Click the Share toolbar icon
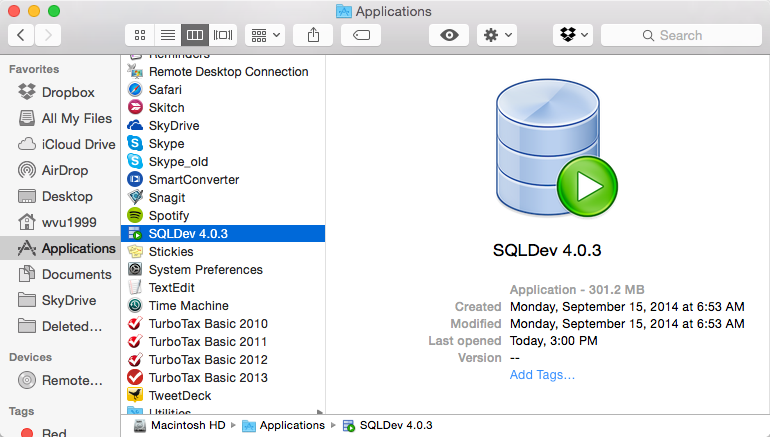The image size is (770, 437). (x=313, y=35)
